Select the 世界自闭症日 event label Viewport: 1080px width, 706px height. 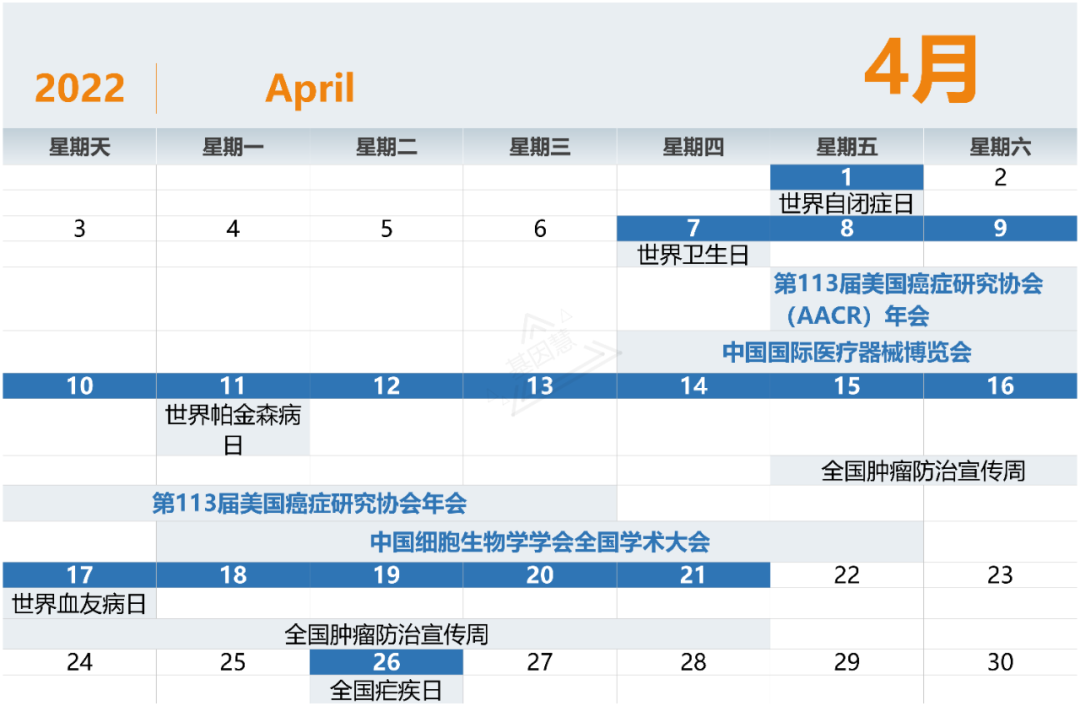[x=846, y=204]
